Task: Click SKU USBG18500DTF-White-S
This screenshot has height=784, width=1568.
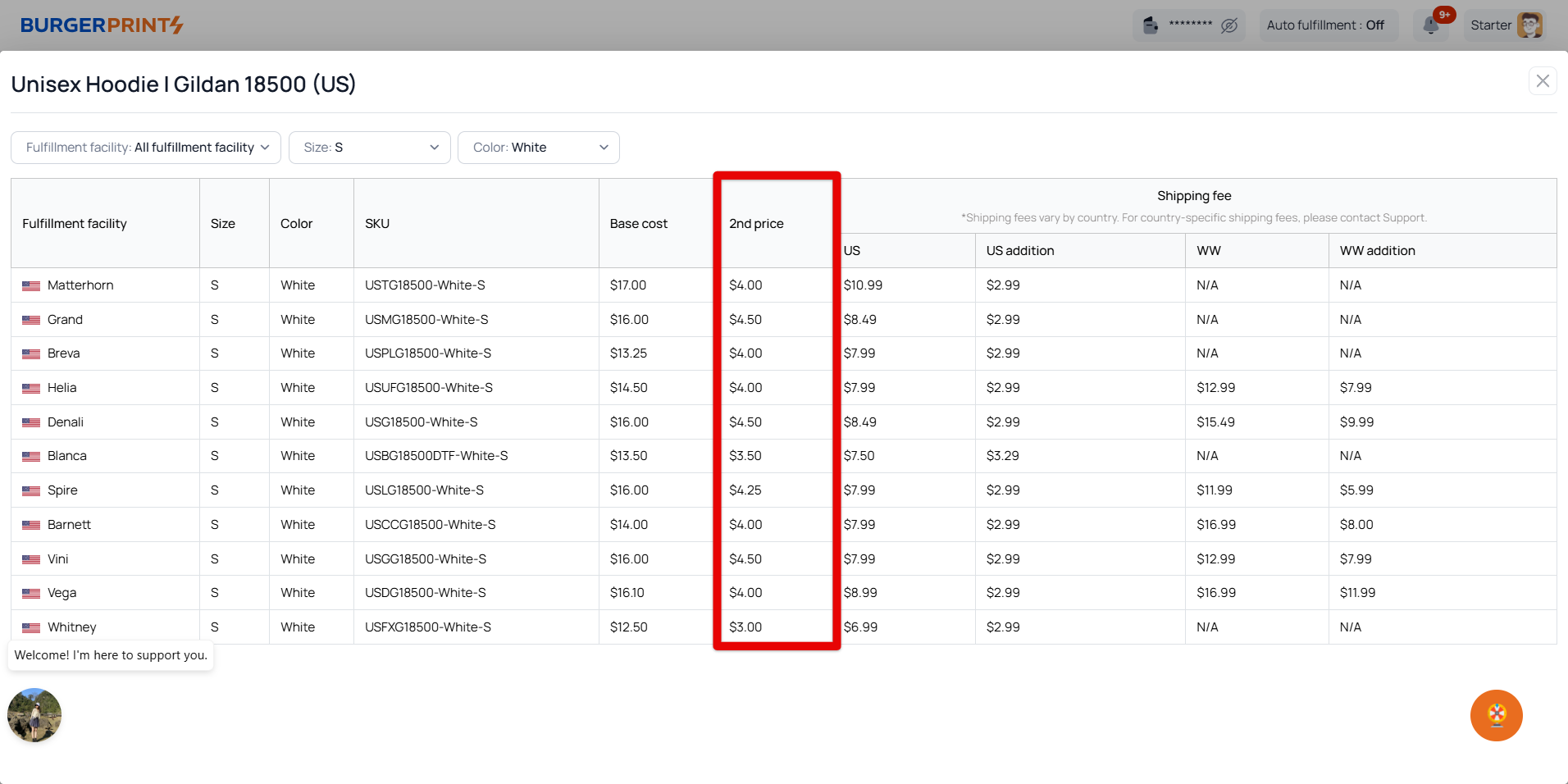Action: point(436,456)
